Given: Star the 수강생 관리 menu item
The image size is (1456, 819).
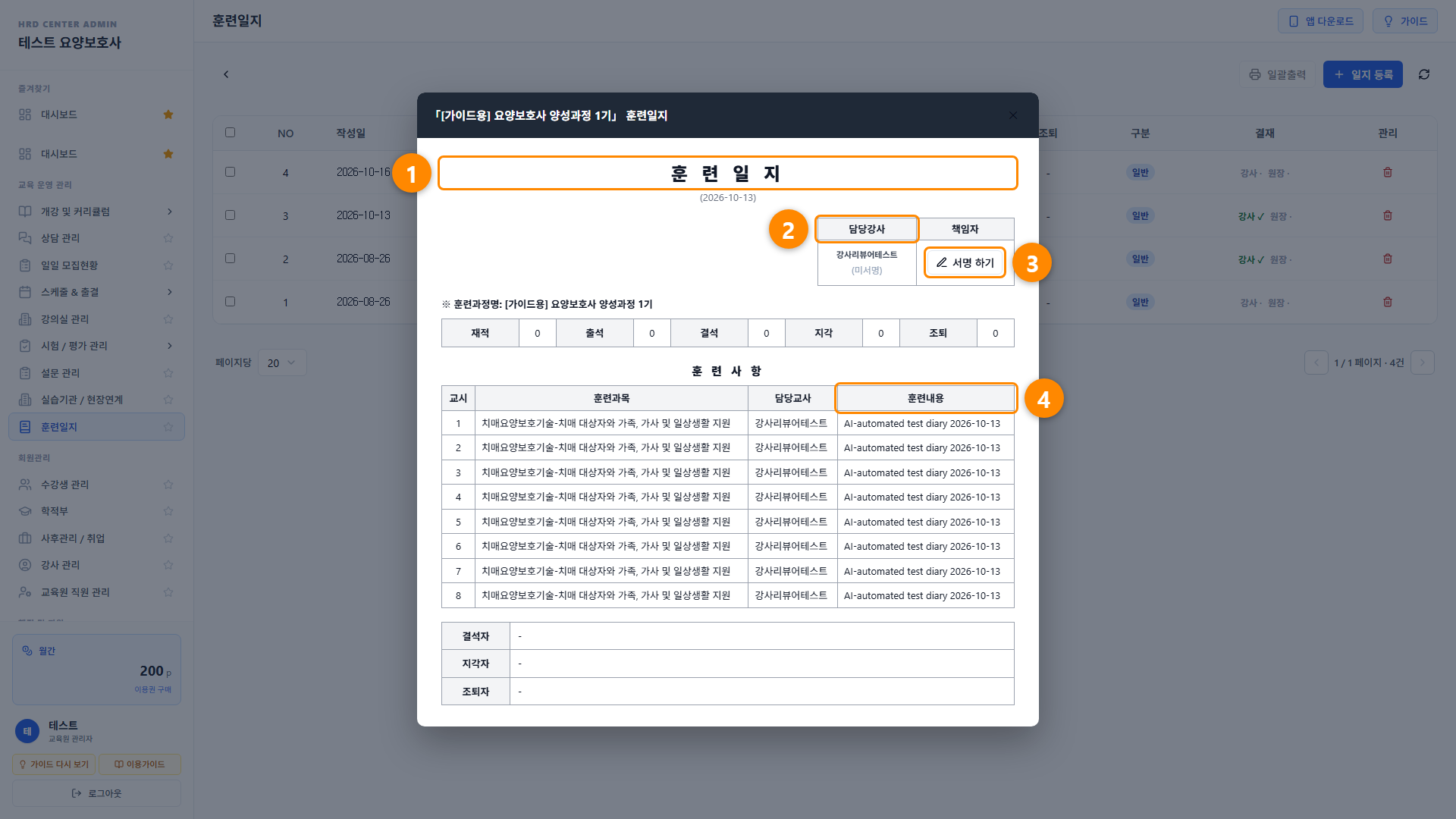Looking at the screenshot, I should 168,485.
